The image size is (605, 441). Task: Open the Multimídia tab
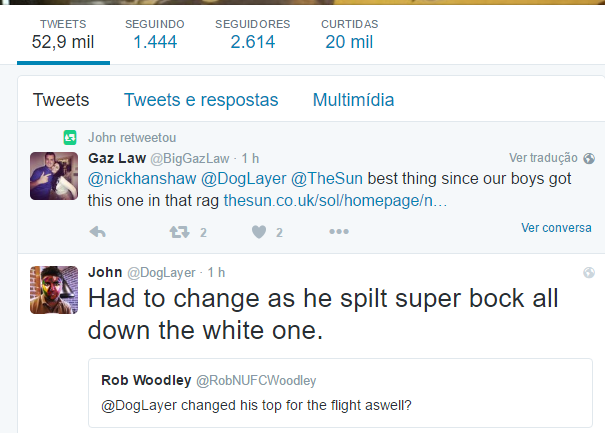(353, 100)
